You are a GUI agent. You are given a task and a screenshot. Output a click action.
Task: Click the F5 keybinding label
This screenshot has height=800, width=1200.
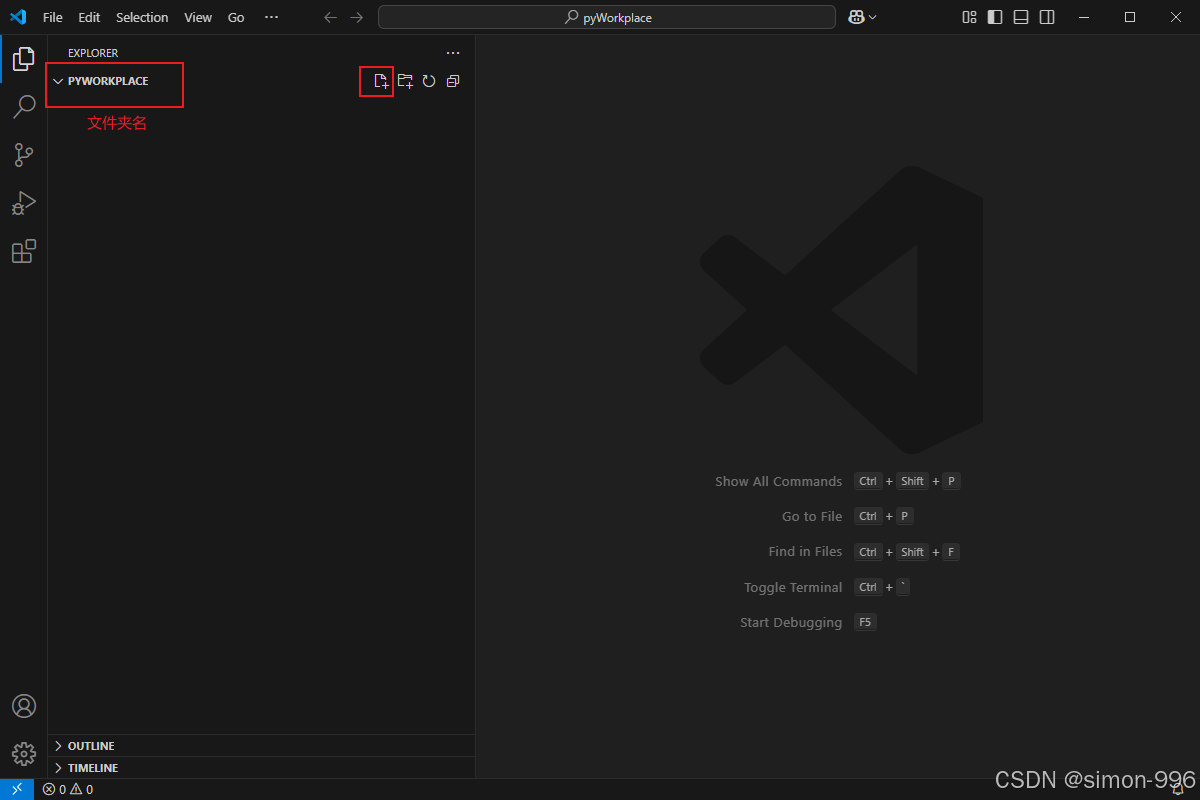(865, 622)
